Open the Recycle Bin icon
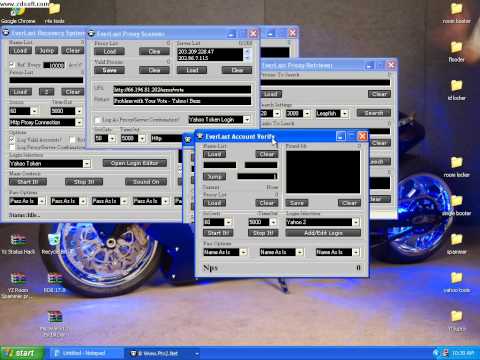 tap(55, 244)
